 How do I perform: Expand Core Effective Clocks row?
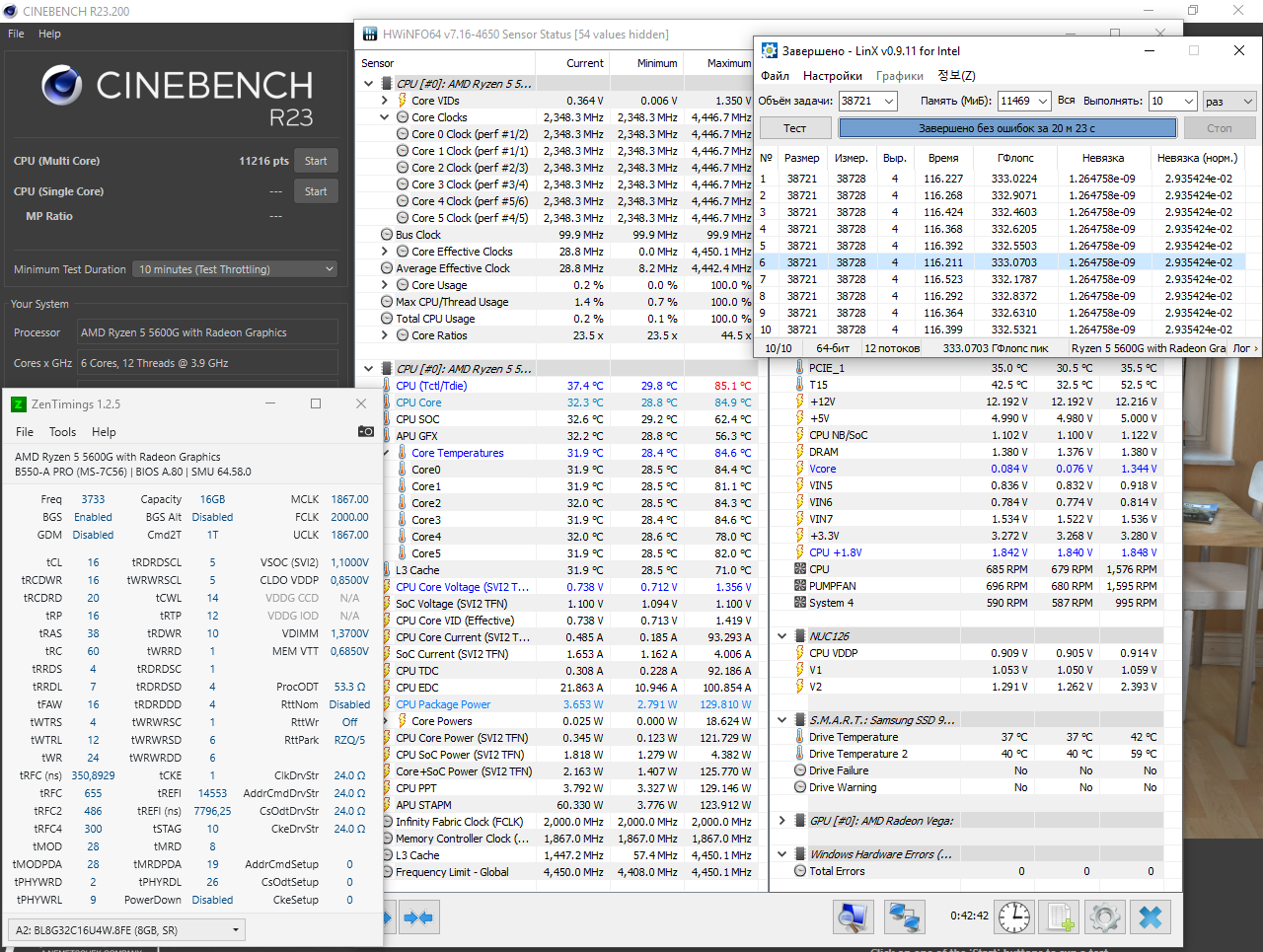click(x=385, y=252)
